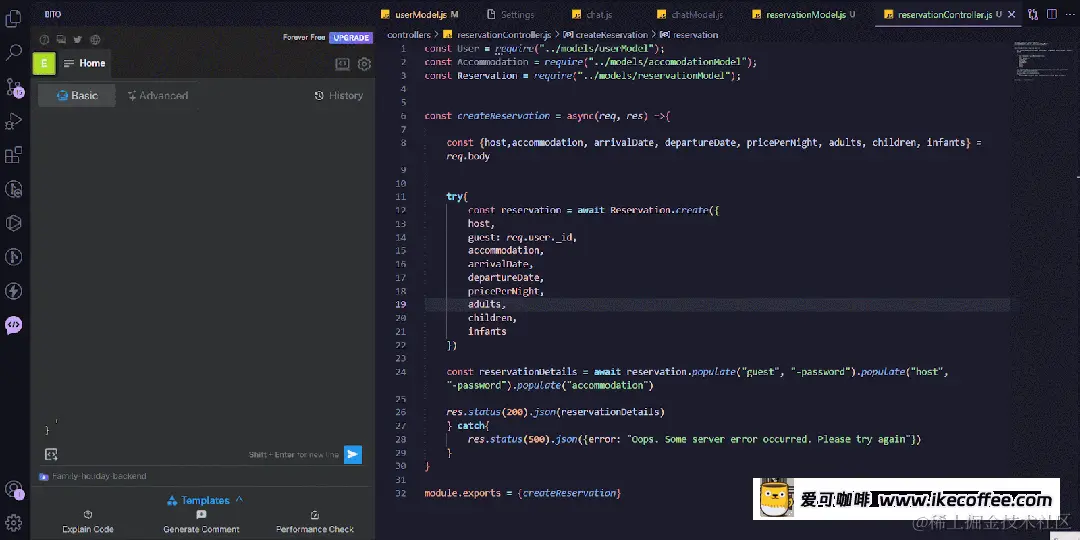The image size is (1080, 540).
Task: Click 'try{' on line 11
Action: (457, 197)
